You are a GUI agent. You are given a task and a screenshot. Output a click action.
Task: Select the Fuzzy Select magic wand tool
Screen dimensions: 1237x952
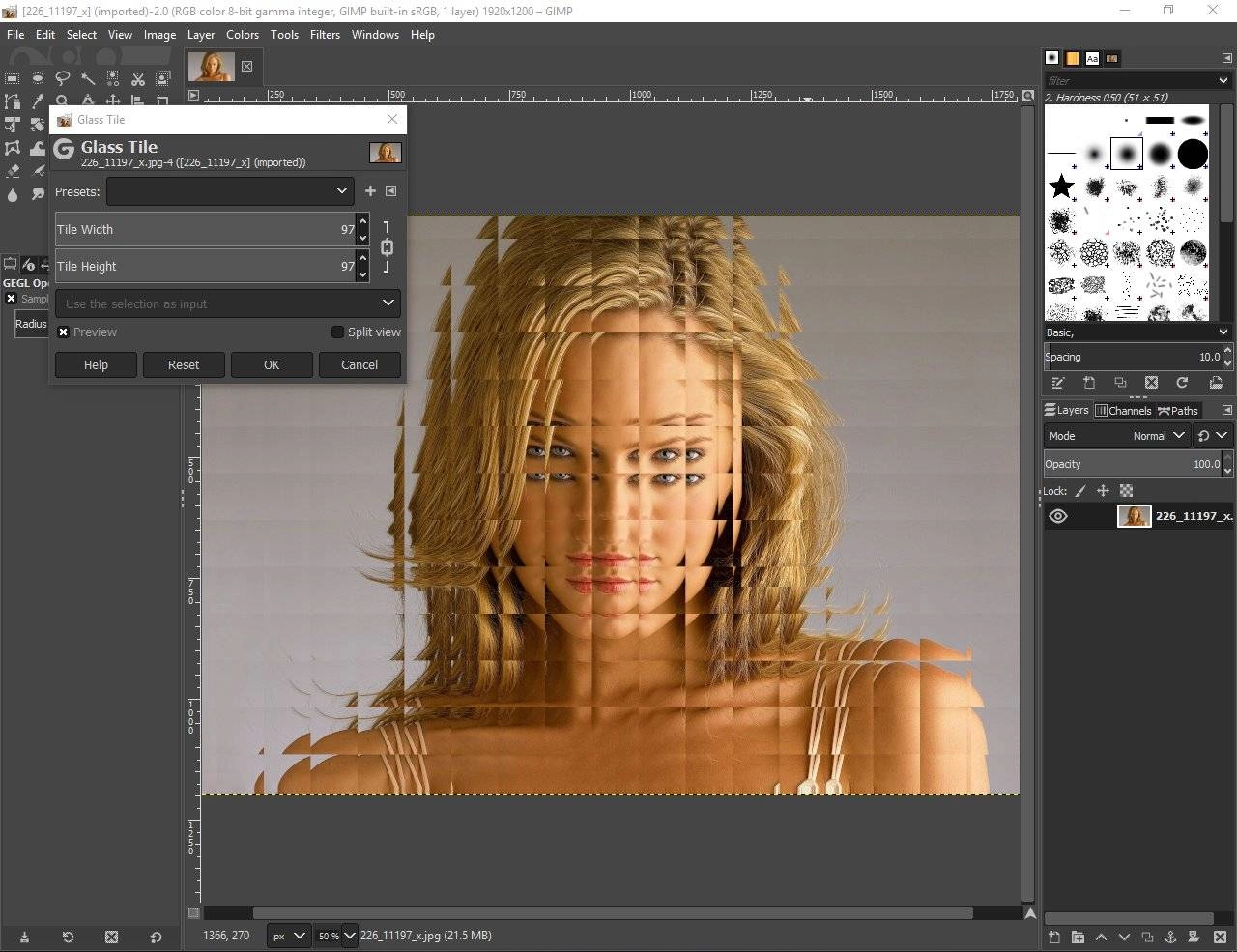coord(88,78)
